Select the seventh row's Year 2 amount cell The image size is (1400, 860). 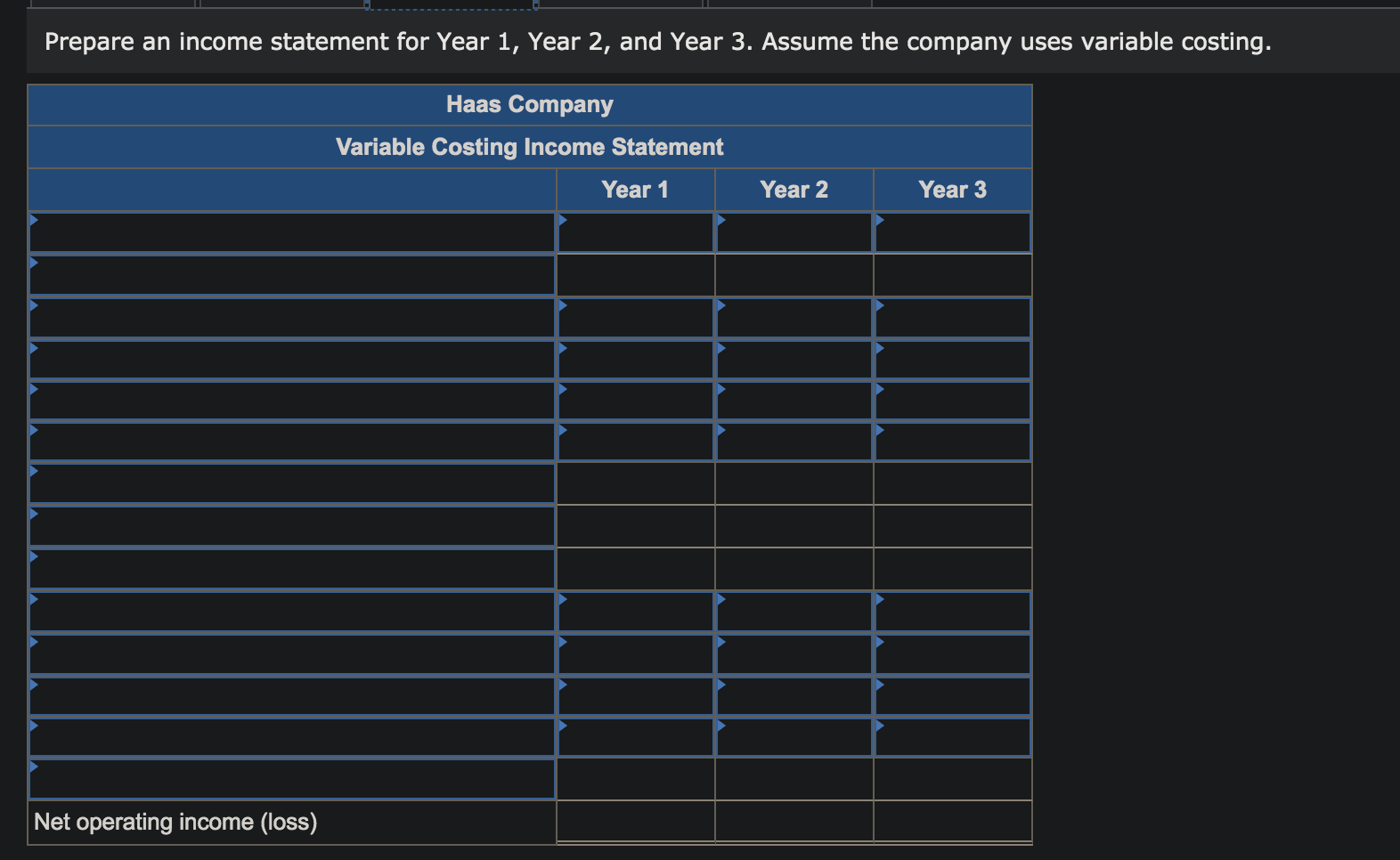794,483
